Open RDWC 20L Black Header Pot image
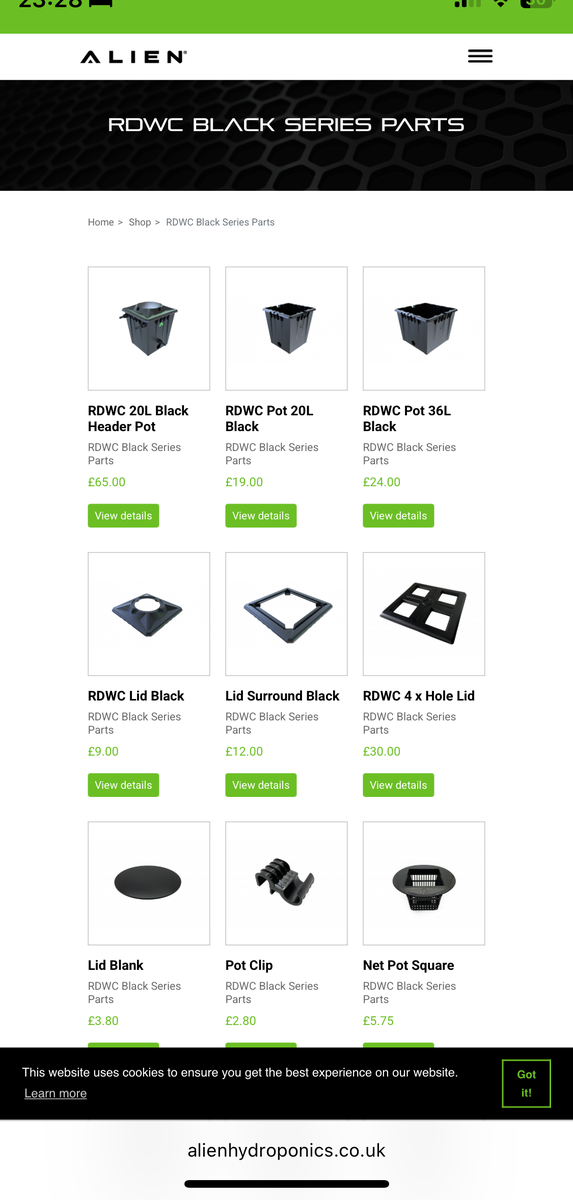Screen dimensions: 573x1200 tap(149, 328)
